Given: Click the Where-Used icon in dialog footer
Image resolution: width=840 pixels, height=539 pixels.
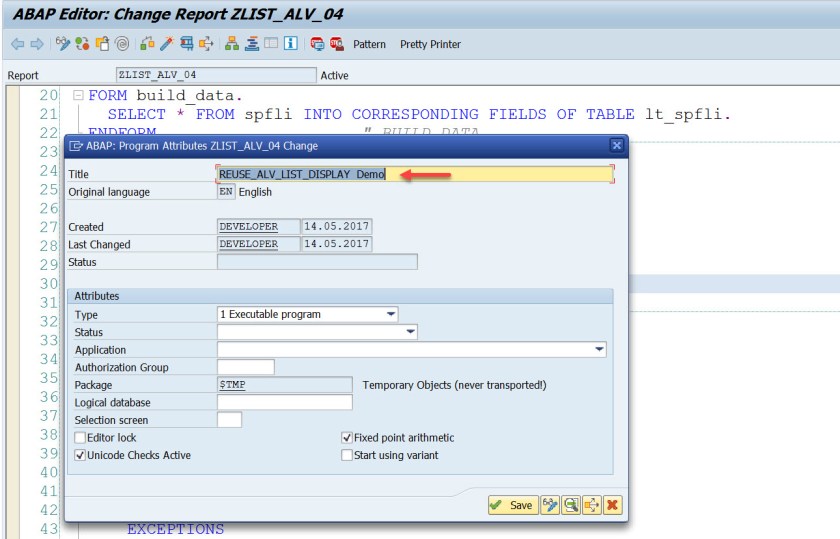Looking at the screenshot, I should 592,505.
